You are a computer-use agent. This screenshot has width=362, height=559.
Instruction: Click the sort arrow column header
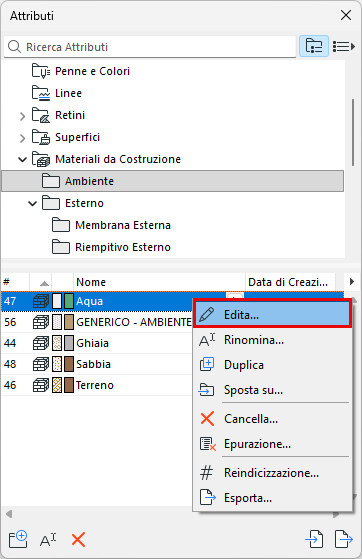point(41,282)
